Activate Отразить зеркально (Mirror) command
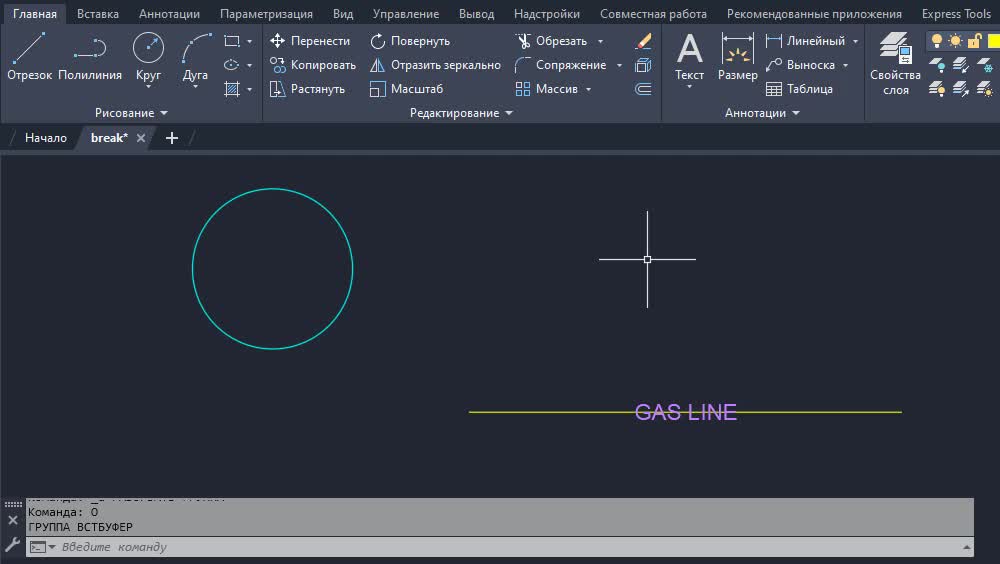 point(435,65)
